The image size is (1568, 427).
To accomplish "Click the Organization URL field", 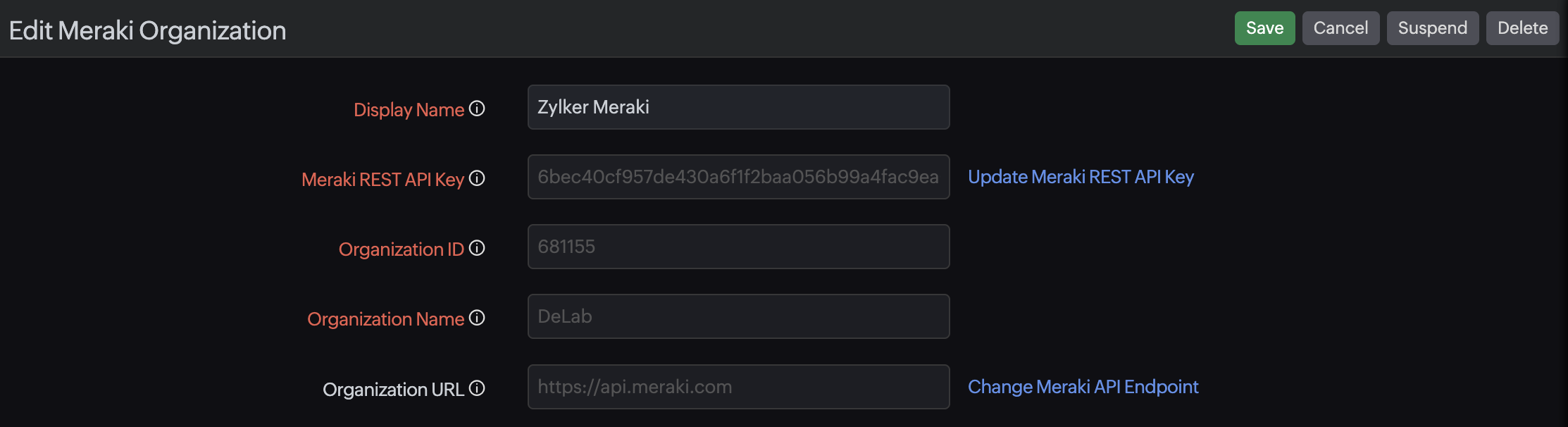I will [x=738, y=387].
